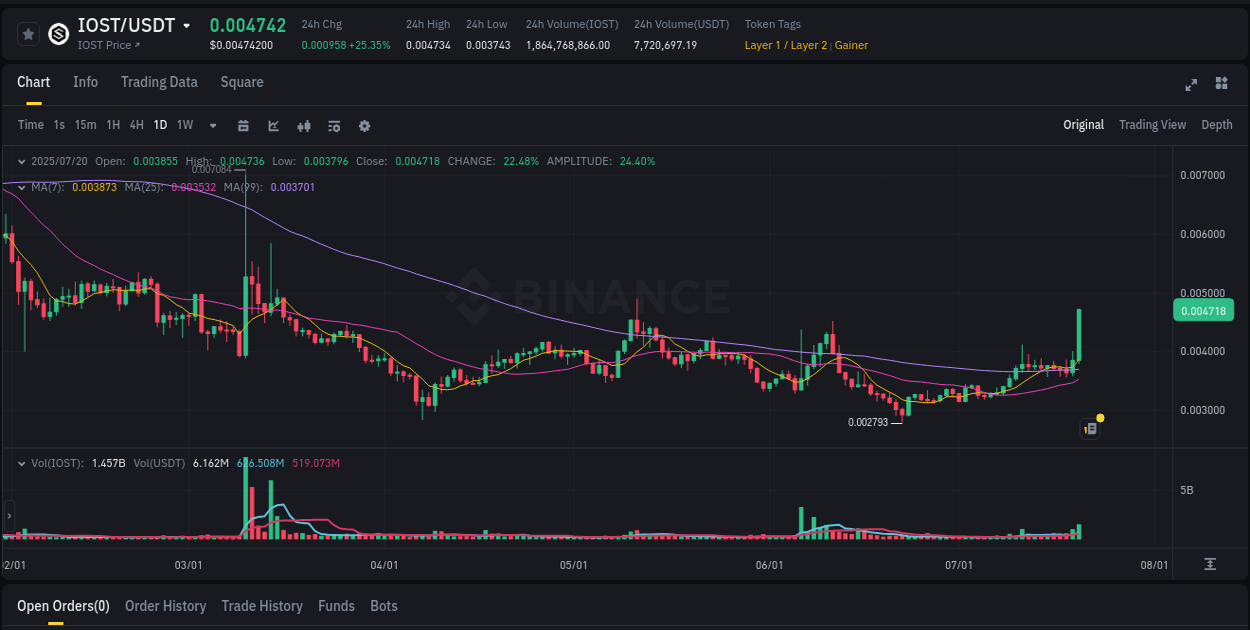Open the indicator list settings icon
This screenshot has height=630, width=1250.
point(333,125)
